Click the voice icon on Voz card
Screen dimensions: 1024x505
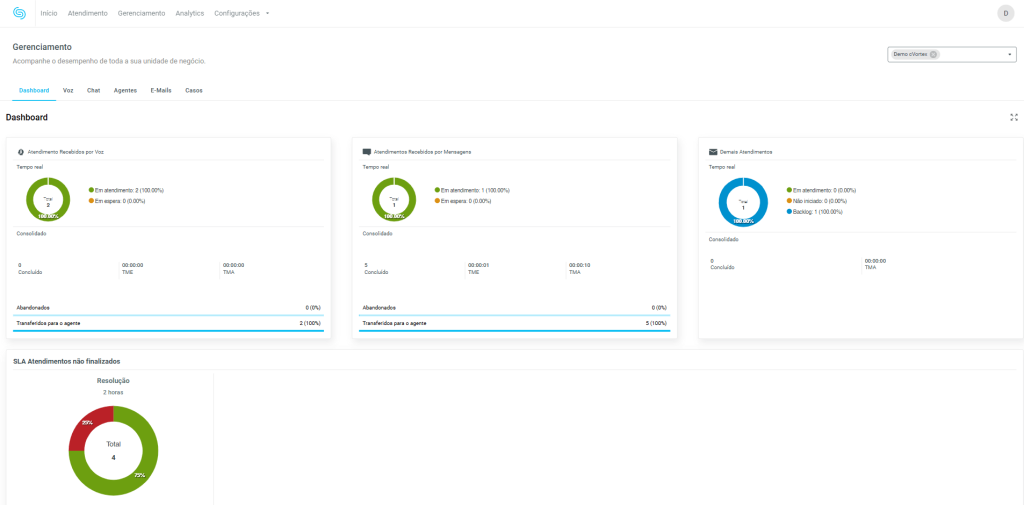(x=21, y=152)
